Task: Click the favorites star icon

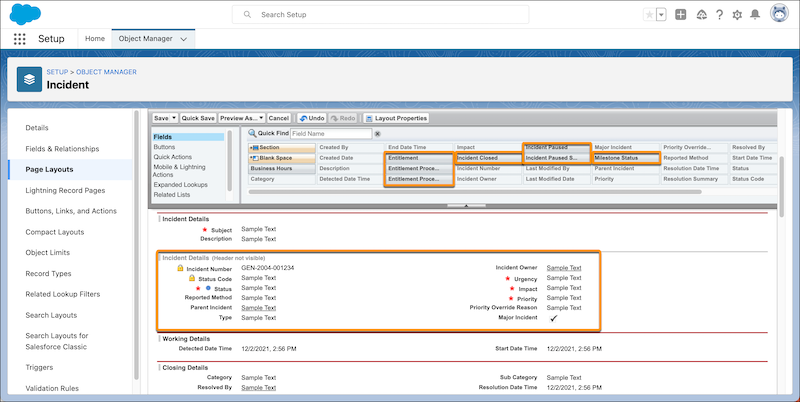Action: coord(649,15)
